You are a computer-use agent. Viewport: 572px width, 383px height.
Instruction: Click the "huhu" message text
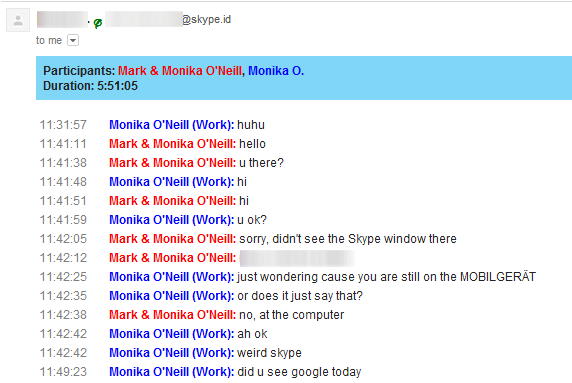251,125
